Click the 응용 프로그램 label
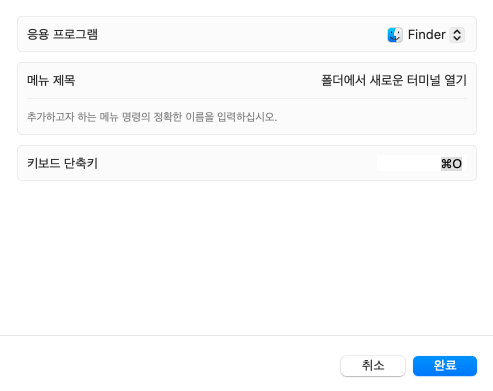 click(62, 34)
